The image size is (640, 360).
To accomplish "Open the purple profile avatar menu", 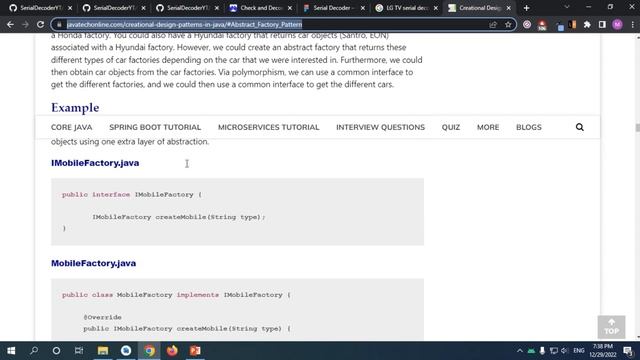I will click(x=617, y=24).
